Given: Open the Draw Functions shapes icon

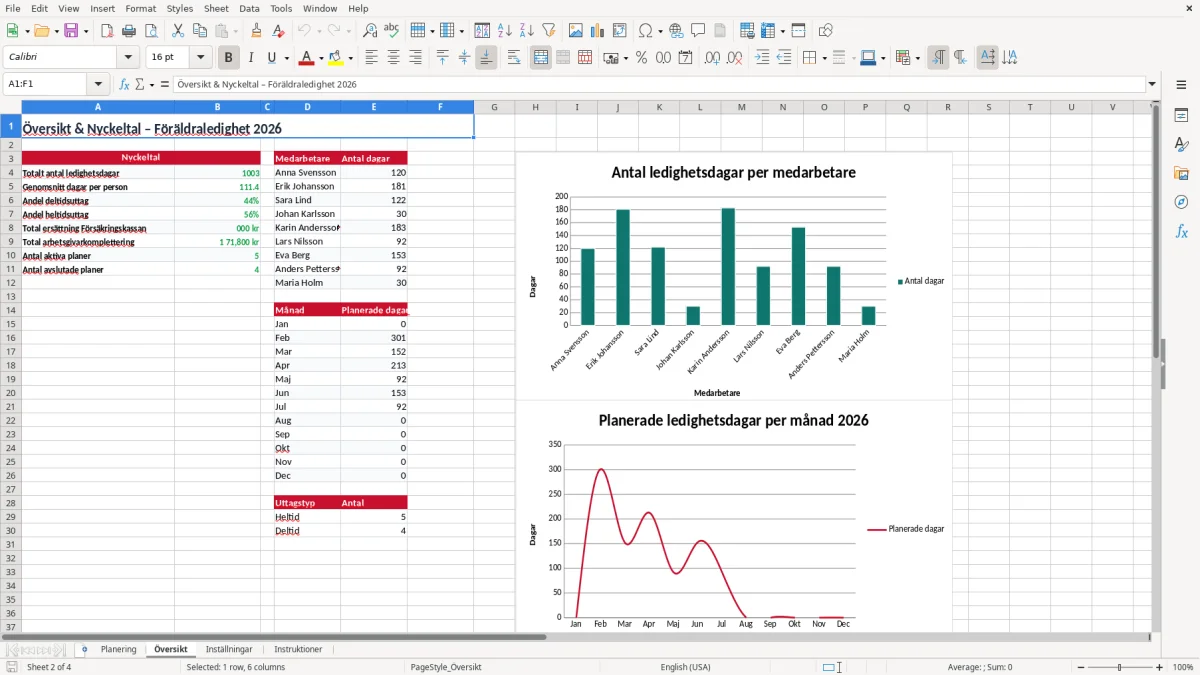Looking at the screenshot, I should pos(825,31).
